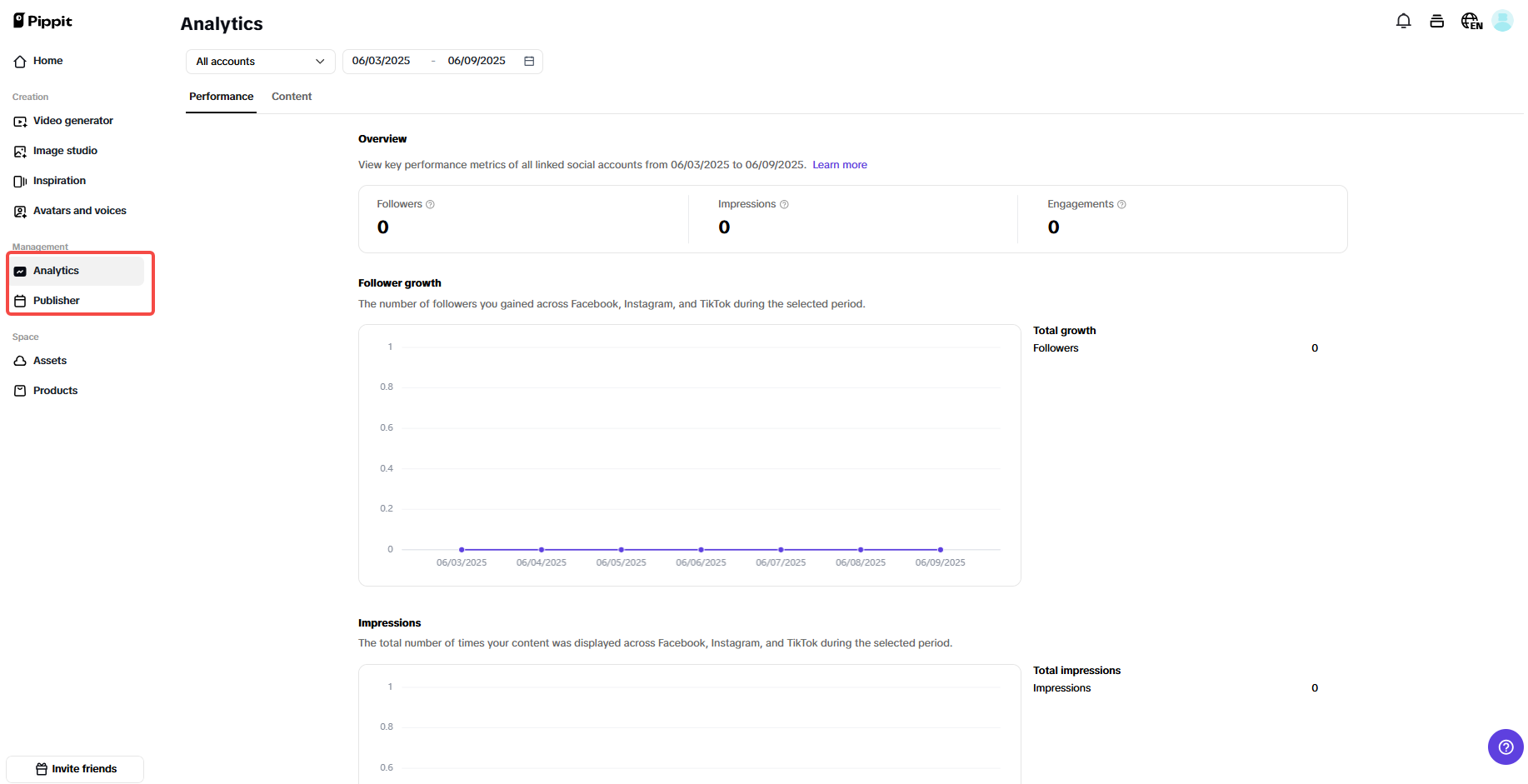This screenshot has width=1528, height=784.
Task: Click the Learn more link
Action: point(839,164)
